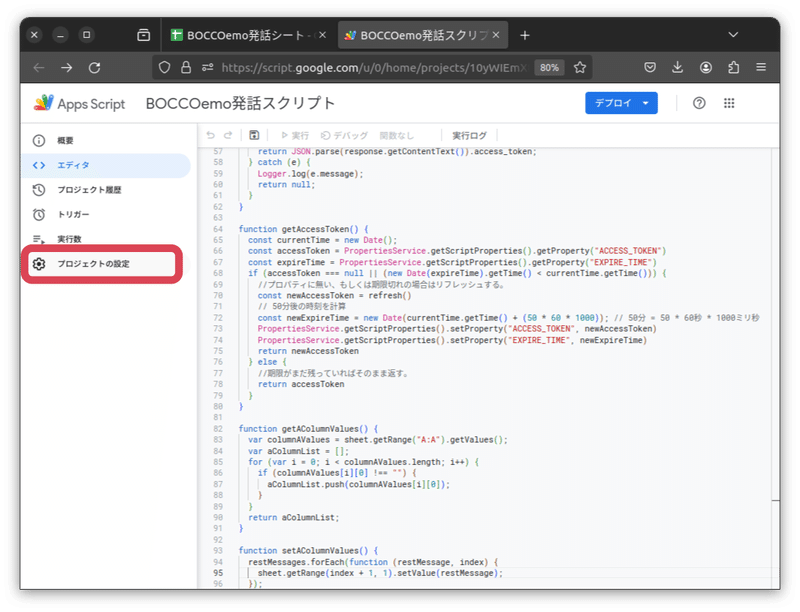
Task: Switch to BOCCOemo発話シート browser tab
Action: pyautogui.click(x=246, y=35)
